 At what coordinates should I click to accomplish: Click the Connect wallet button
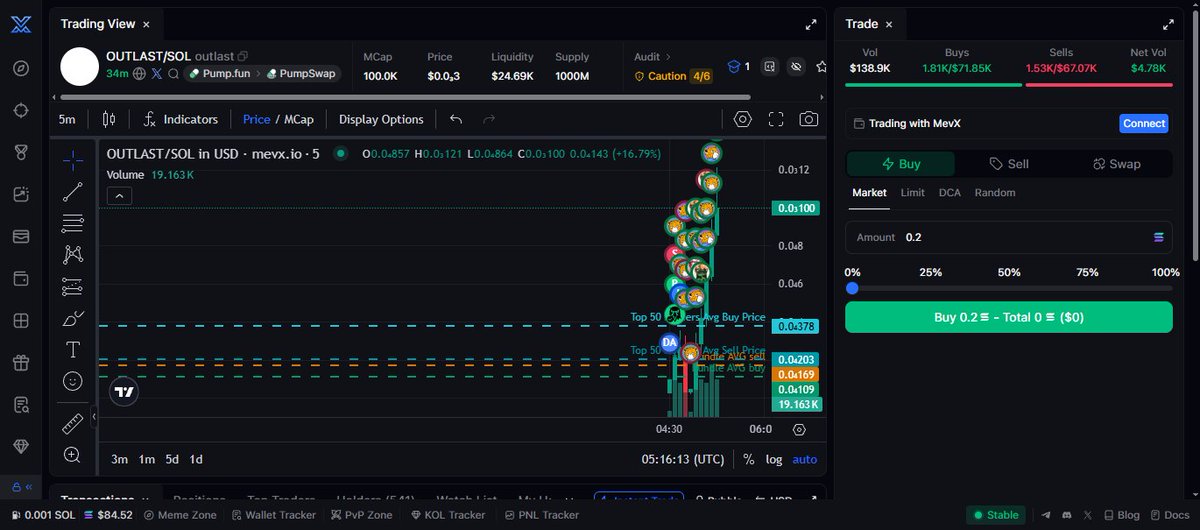[x=1144, y=123]
